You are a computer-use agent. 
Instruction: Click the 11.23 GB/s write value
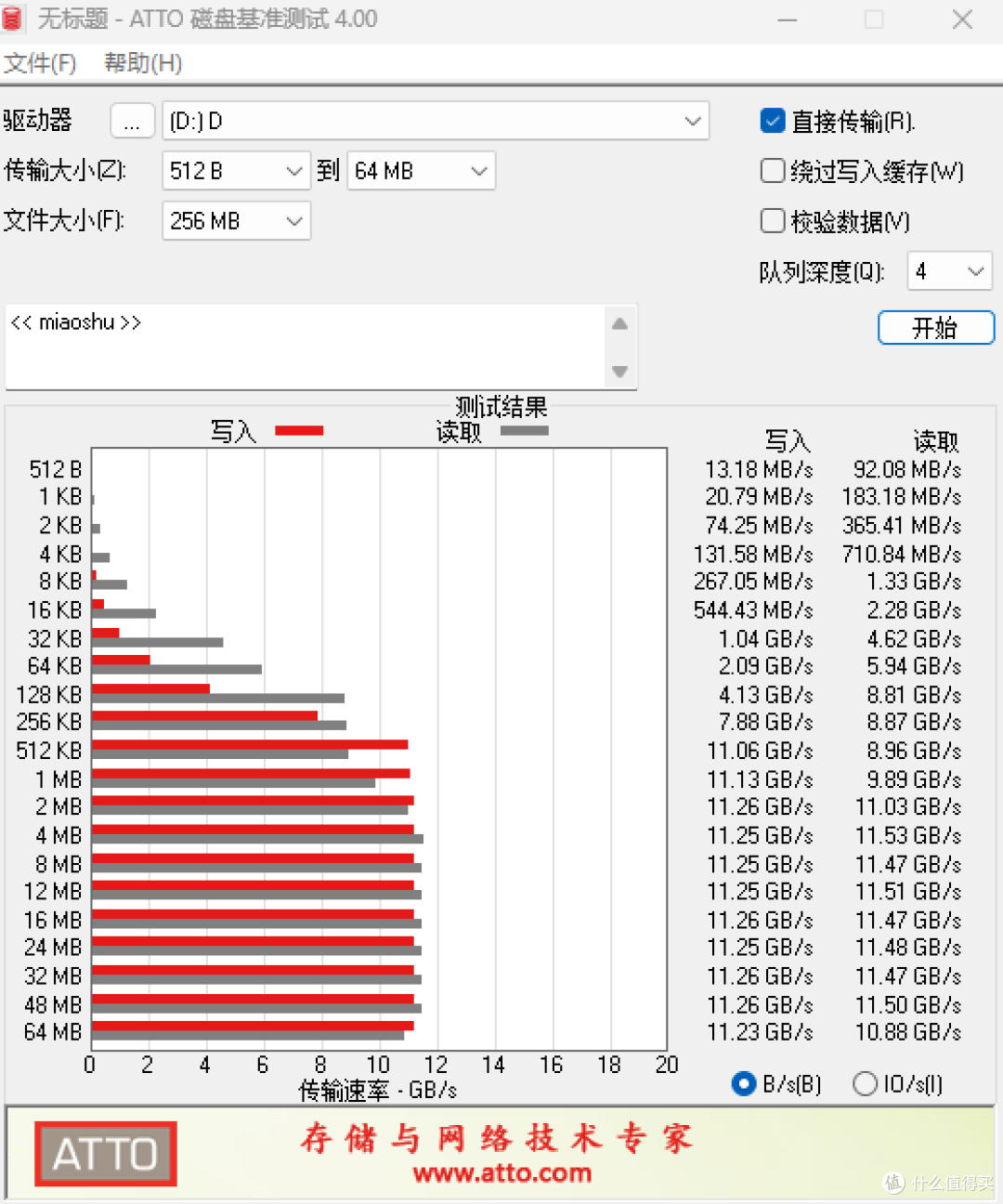(x=760, y=1032)
